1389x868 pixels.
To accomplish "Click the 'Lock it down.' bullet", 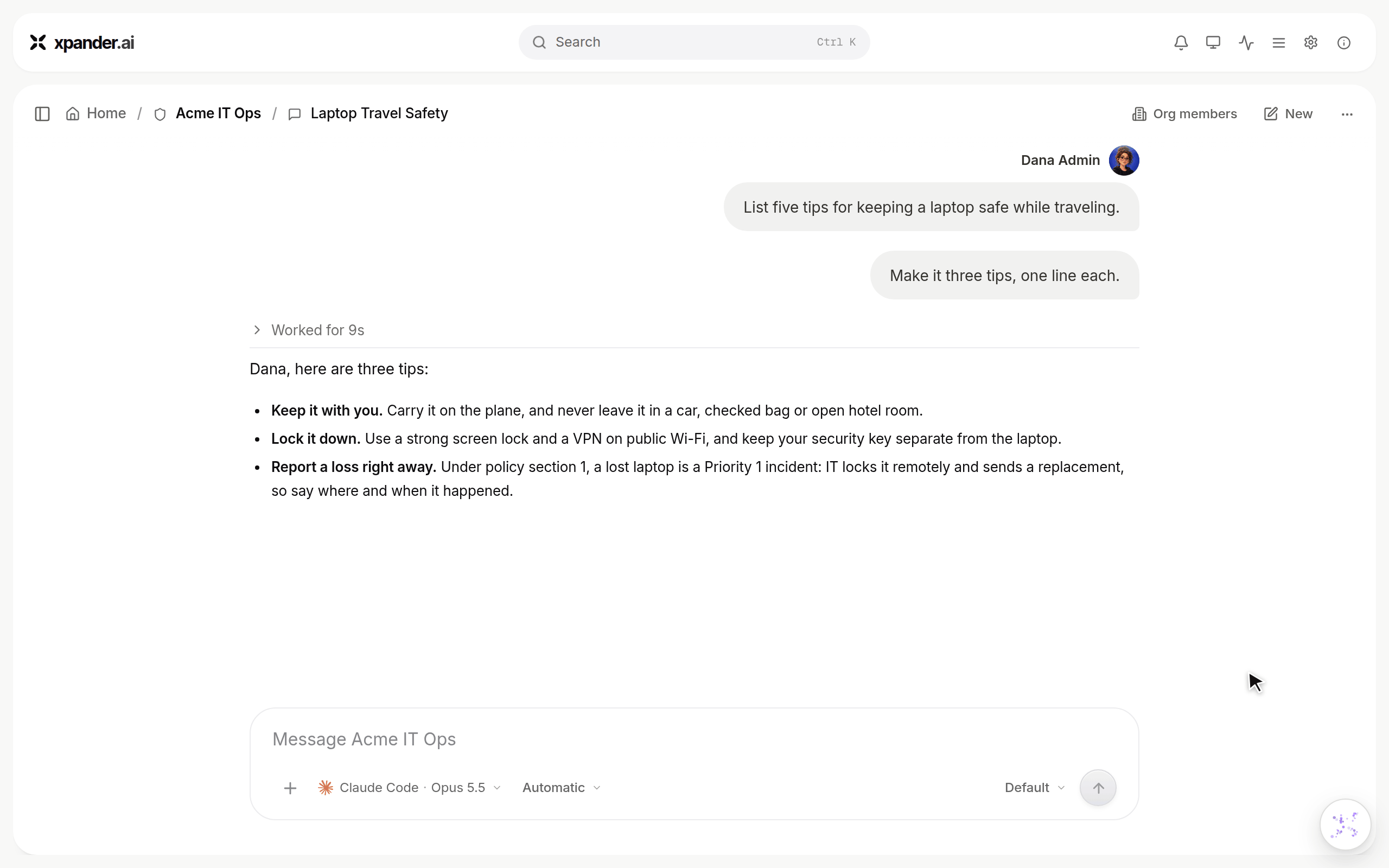I will pyautogui.click(x=666, y=438).
